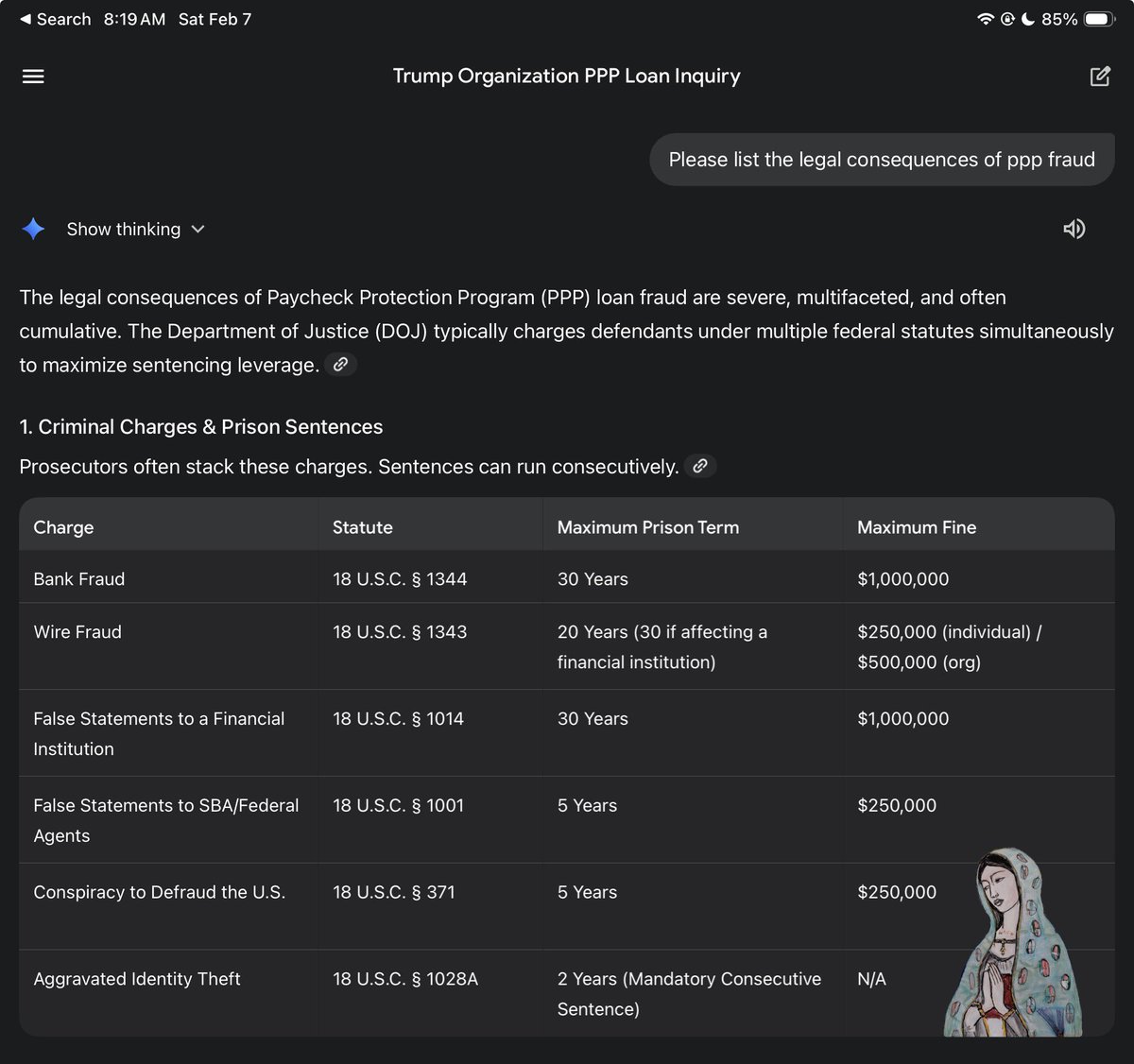Tap the Sat Feb 7 date in status bar
This screenshot has height=1064, width=1134.
[215, 19]
